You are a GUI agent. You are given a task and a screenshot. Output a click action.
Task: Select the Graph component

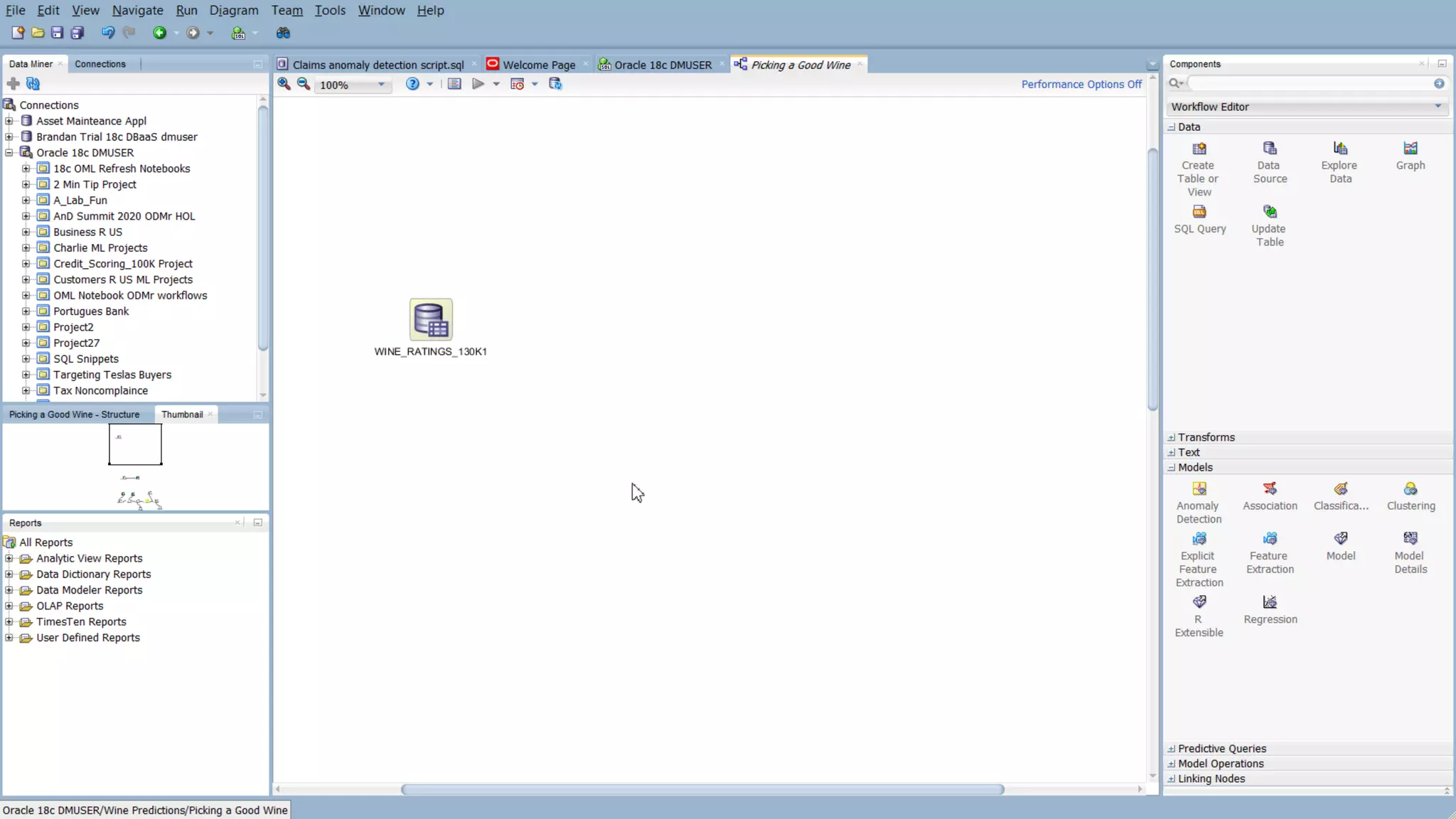click(1410, 156)
